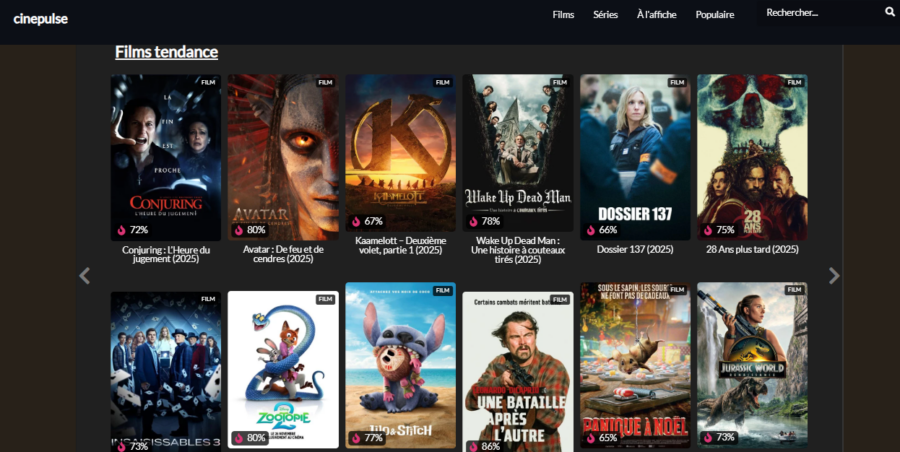
Task: Open Dossier 137 (2025) title link
Action: (635, 250)
